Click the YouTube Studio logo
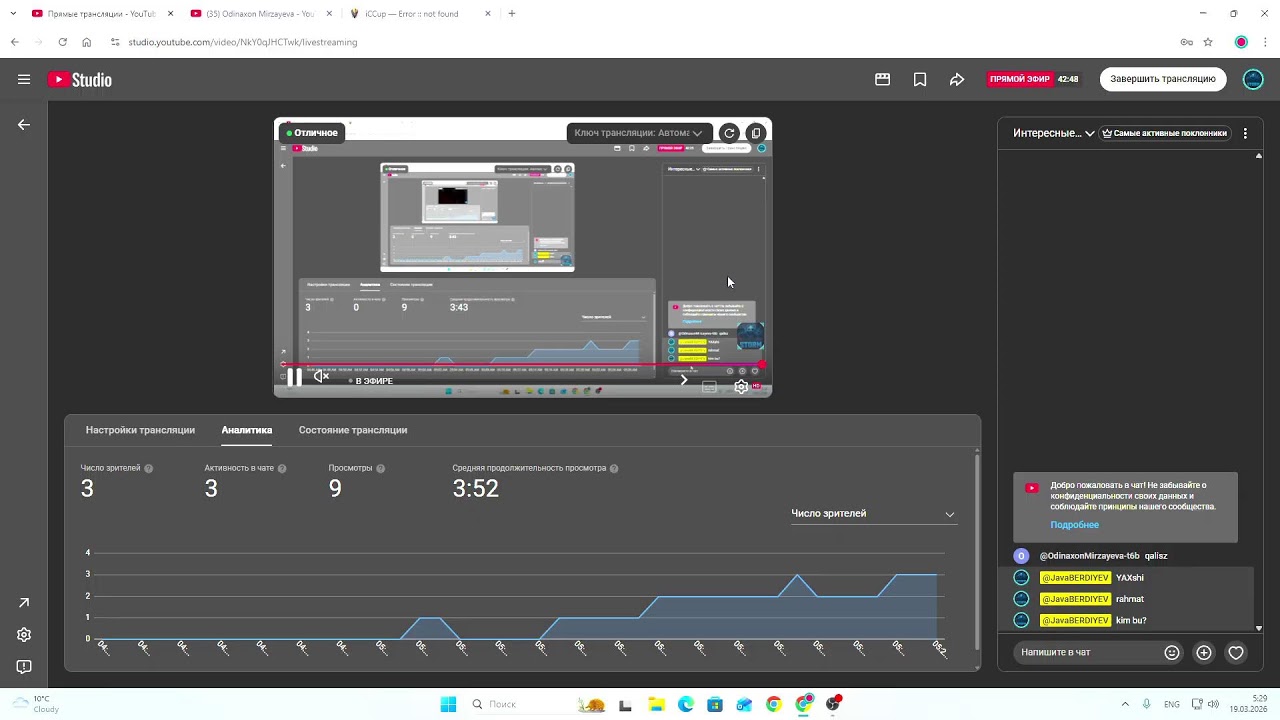1280x720 pixels. pyautogui.click(x=80, y=80)
